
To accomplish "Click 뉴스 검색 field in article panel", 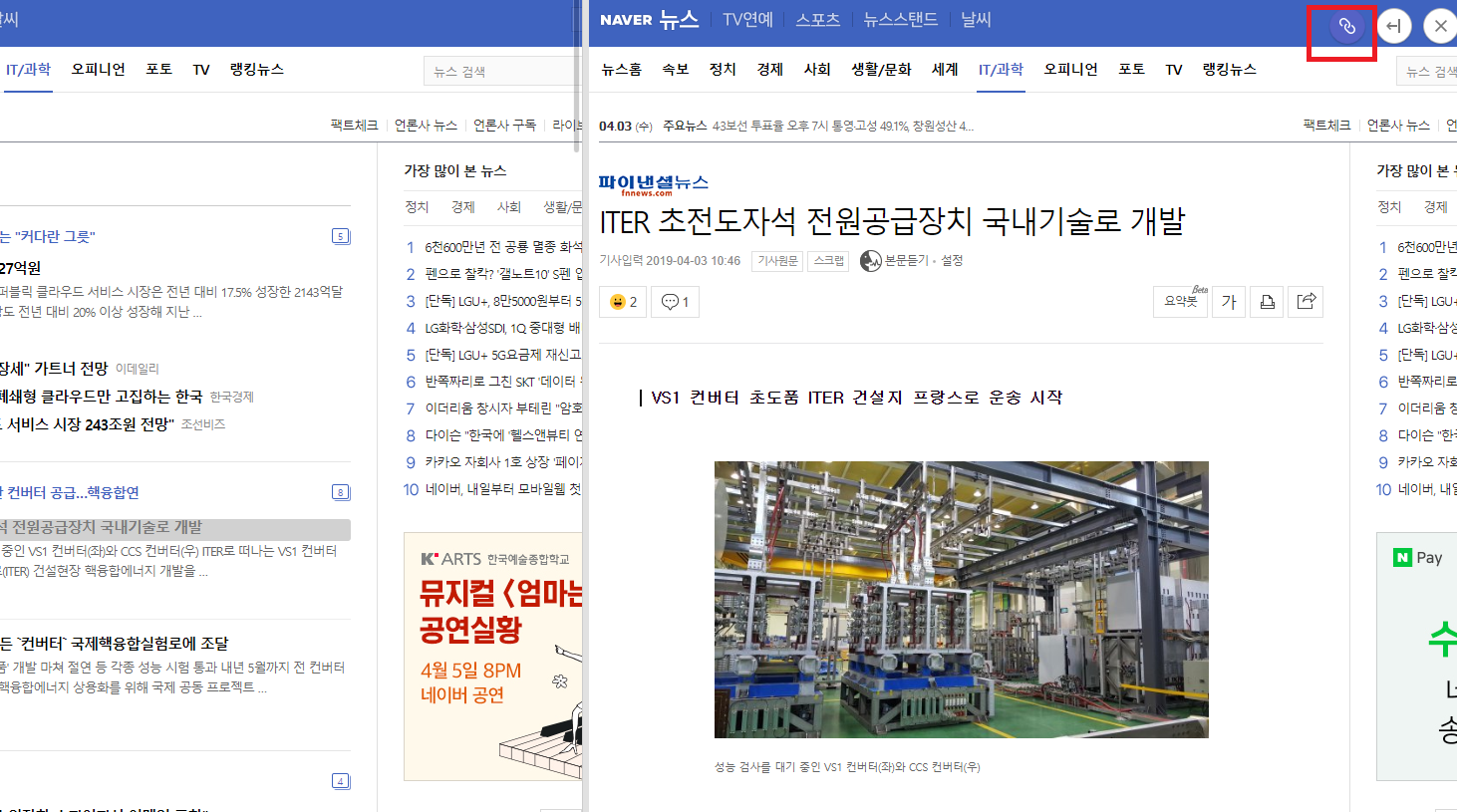I will pos(1427,71).
